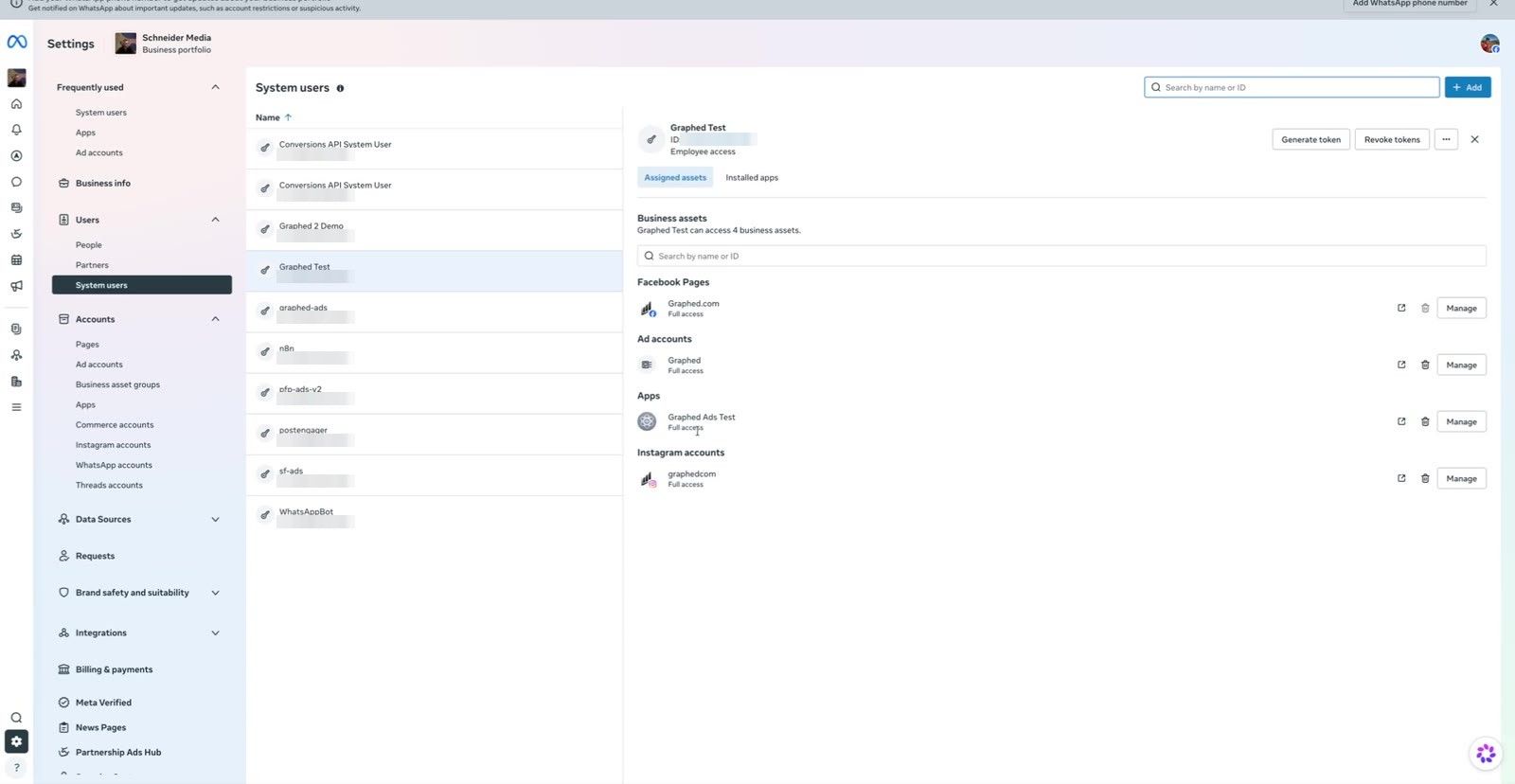Click the info icon beside System users
1515x784 pixels.
click(x=340, y=88)
